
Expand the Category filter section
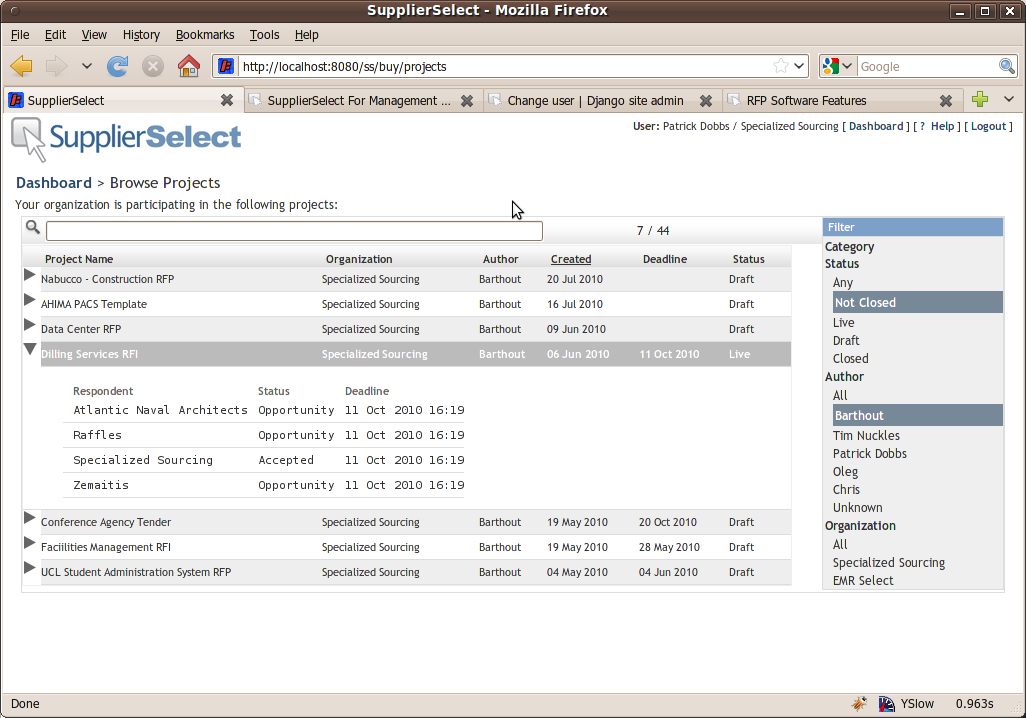[849, 247]
